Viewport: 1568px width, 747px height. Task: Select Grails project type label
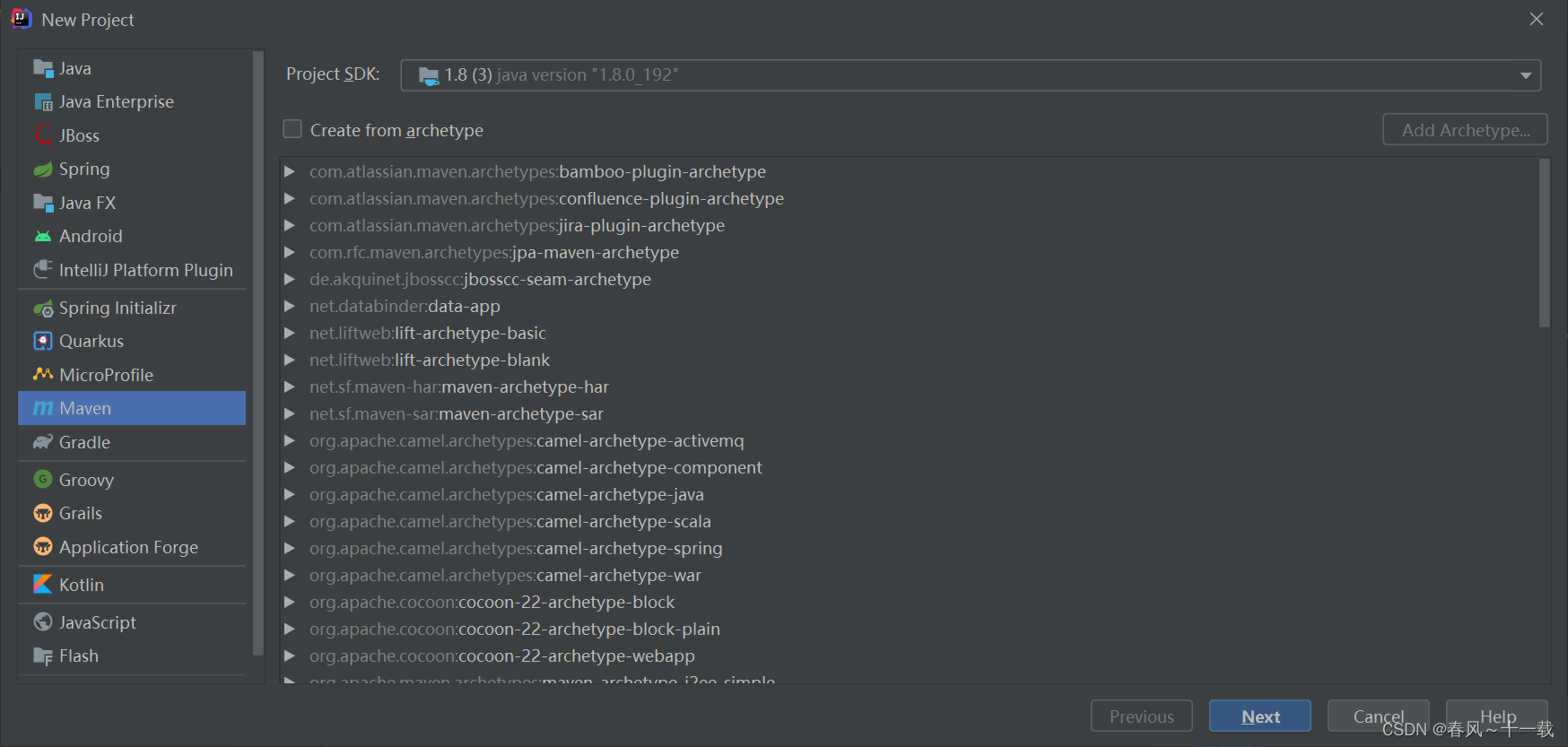tap(81, 514)
